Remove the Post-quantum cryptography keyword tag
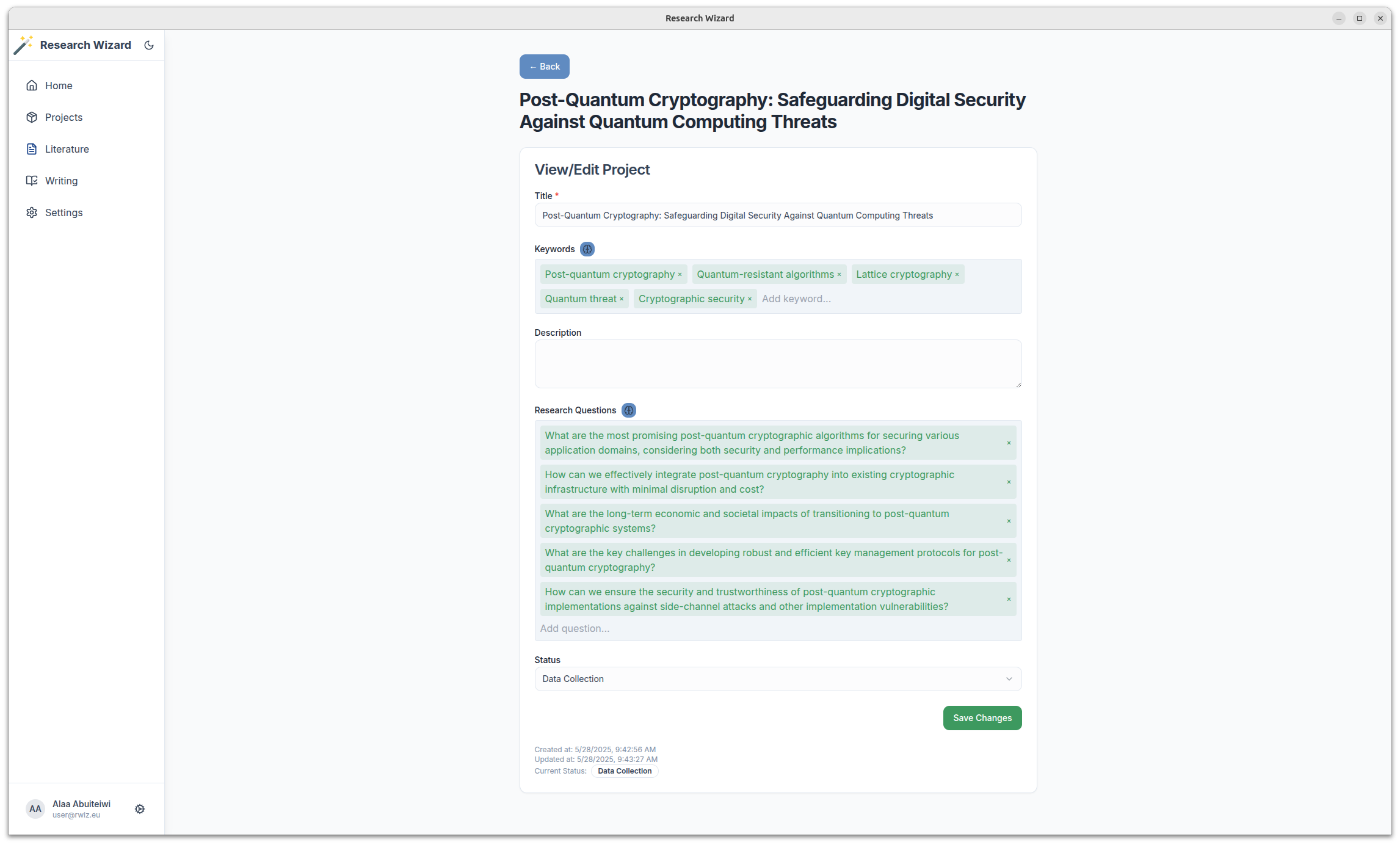Image resolution: width=1400 pixels, height=845 pixels. (680, 275)
